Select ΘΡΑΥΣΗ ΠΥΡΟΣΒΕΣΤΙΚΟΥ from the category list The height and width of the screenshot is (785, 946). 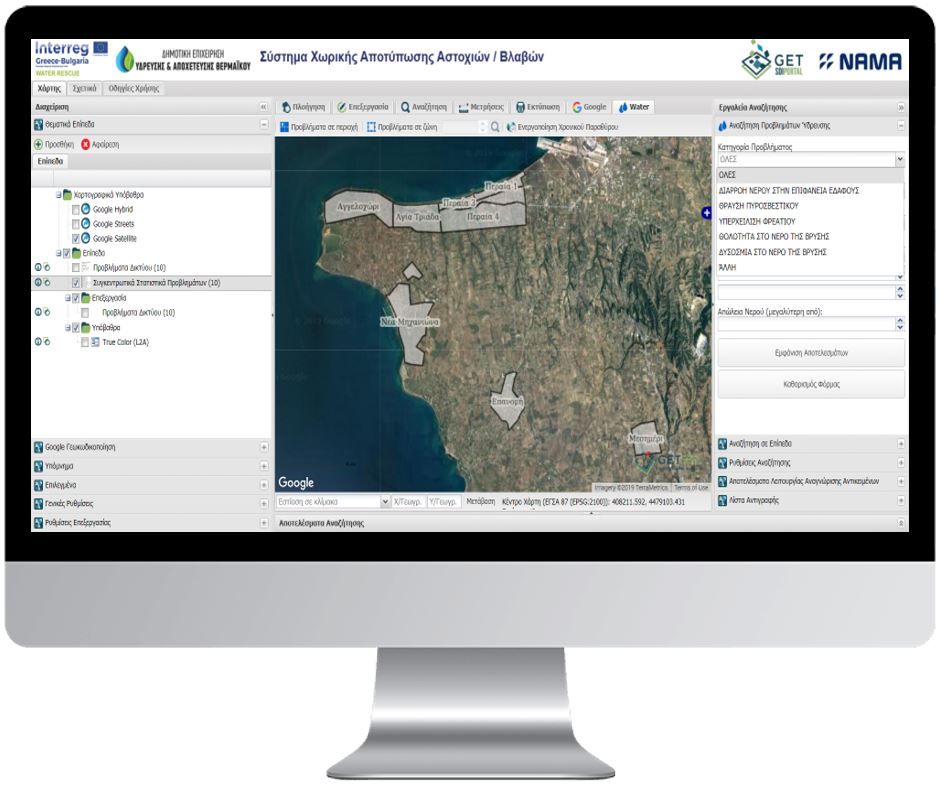pyautogui.click(x=810, y=206)
